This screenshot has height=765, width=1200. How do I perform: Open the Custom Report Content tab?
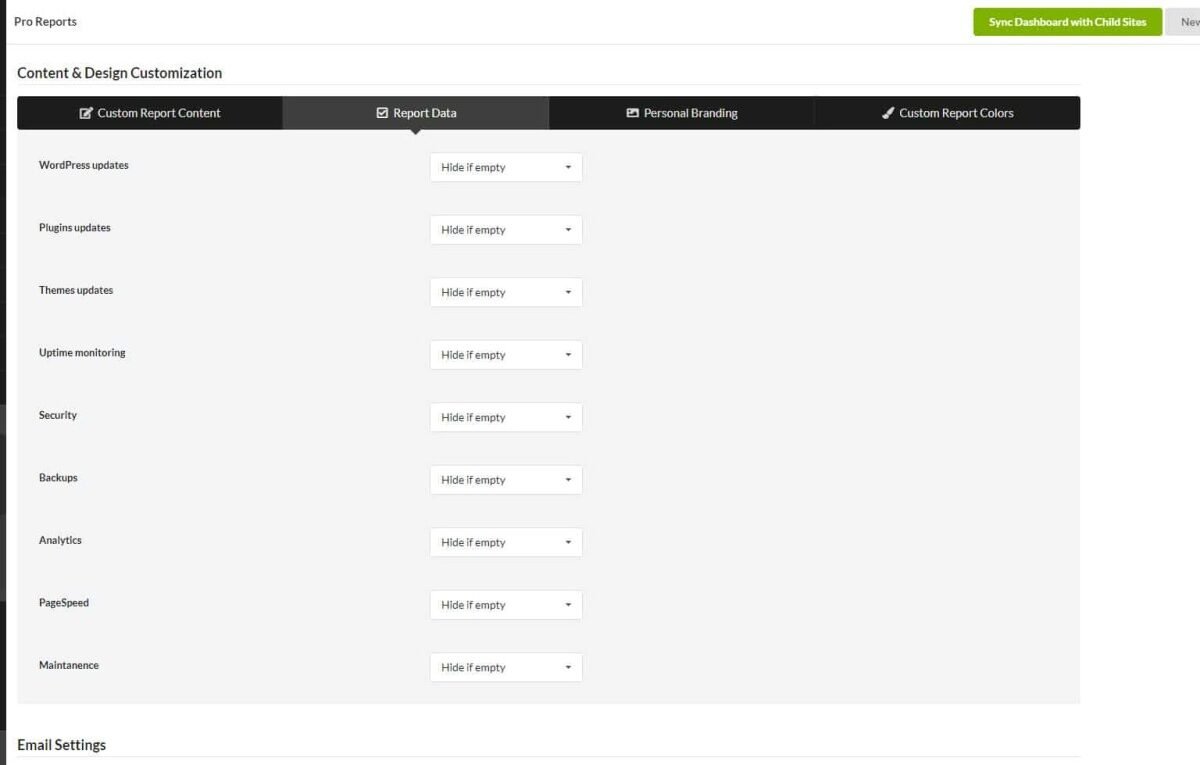(x=150, y=113)
